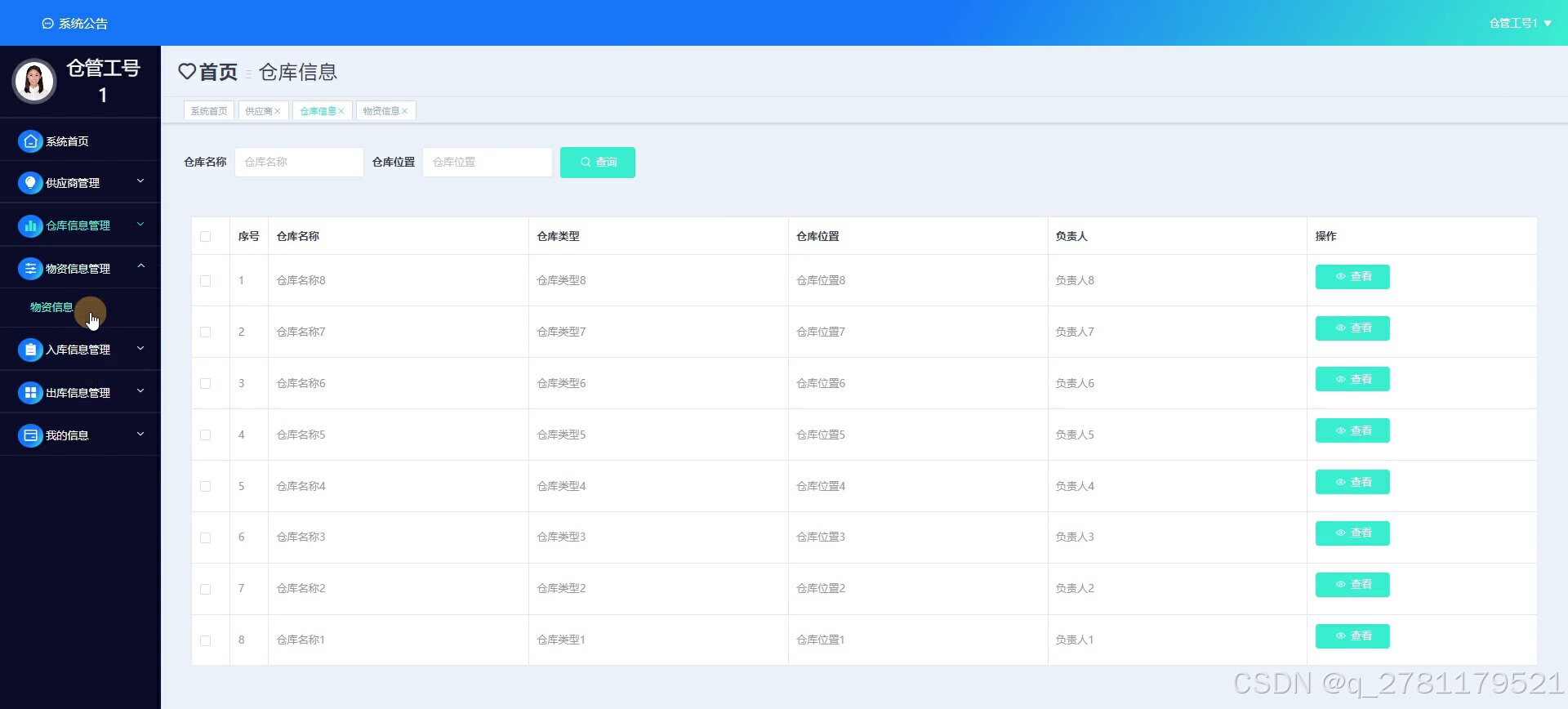View details for 仓库名称7
The width and height of the screenshot is (1568, 709).
[x=1352, y=328]
